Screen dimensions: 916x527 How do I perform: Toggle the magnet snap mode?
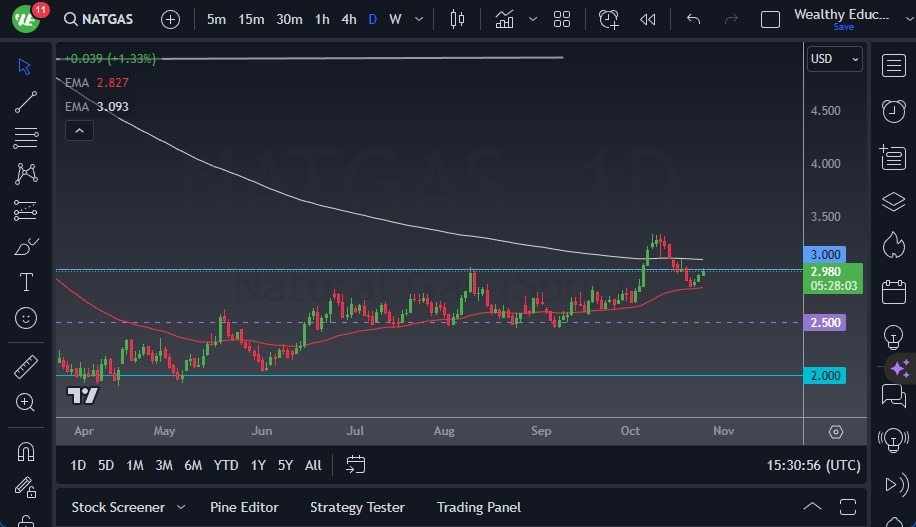tap(26, 451)
